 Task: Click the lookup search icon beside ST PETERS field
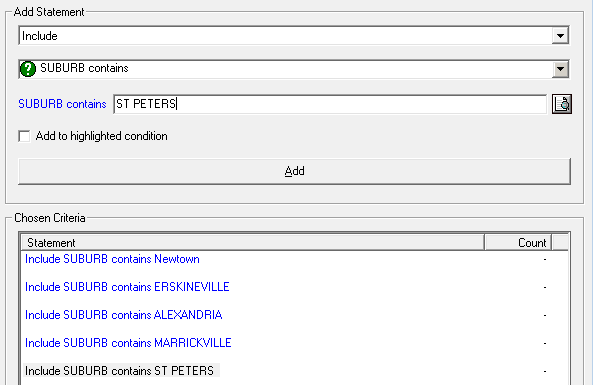562,104
